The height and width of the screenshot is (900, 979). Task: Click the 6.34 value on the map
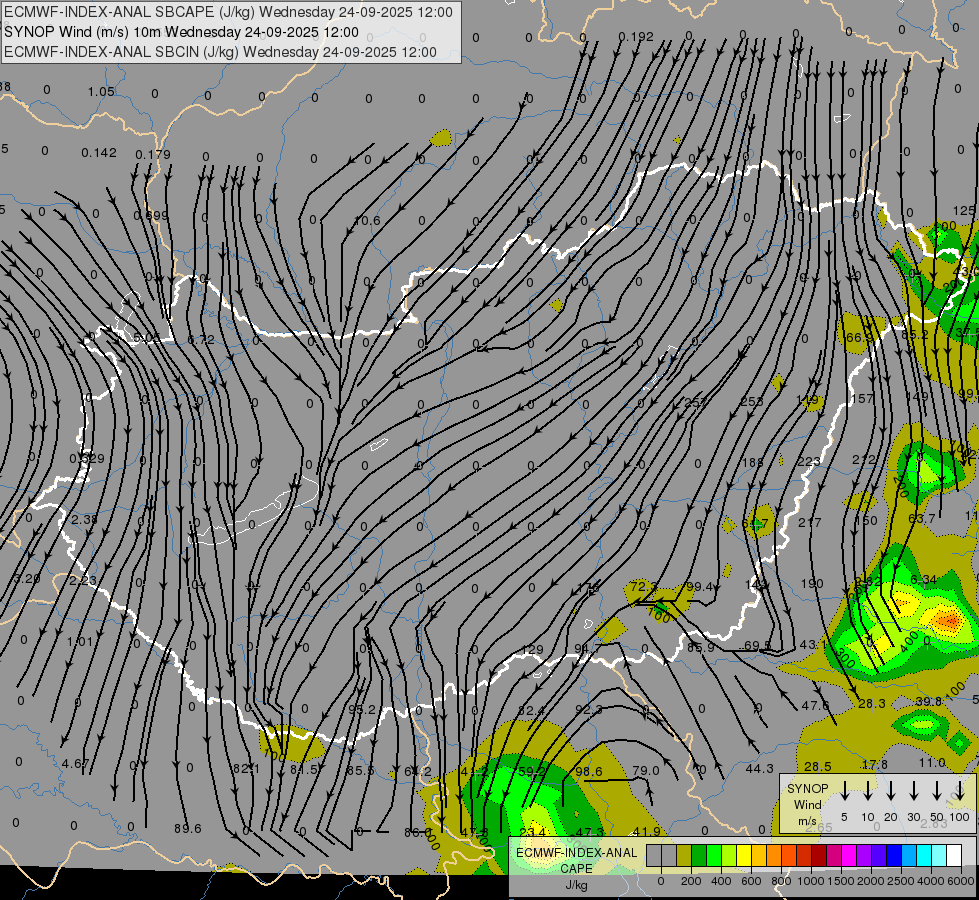(x=923, y=580)
